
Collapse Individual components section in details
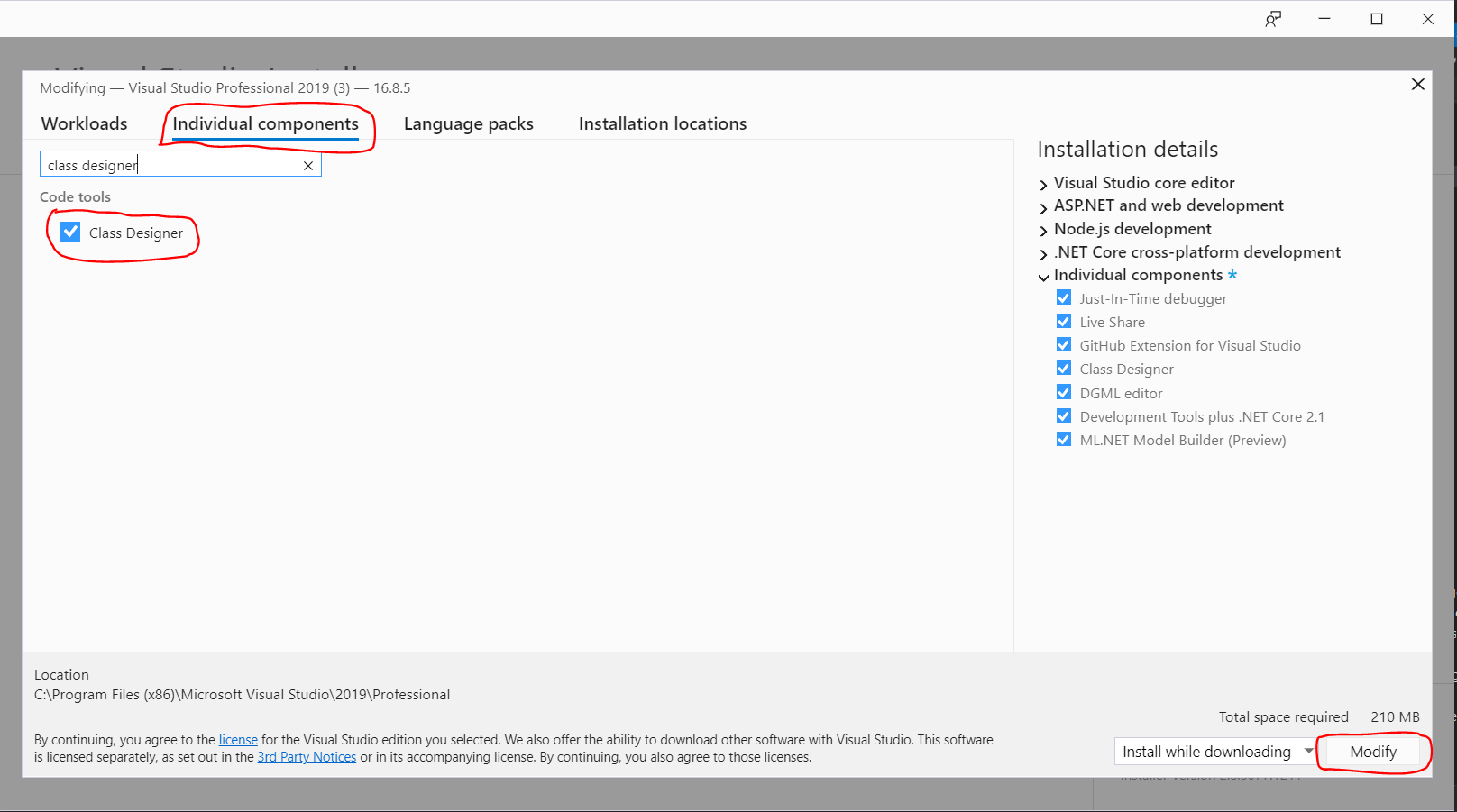[1043, 277]
